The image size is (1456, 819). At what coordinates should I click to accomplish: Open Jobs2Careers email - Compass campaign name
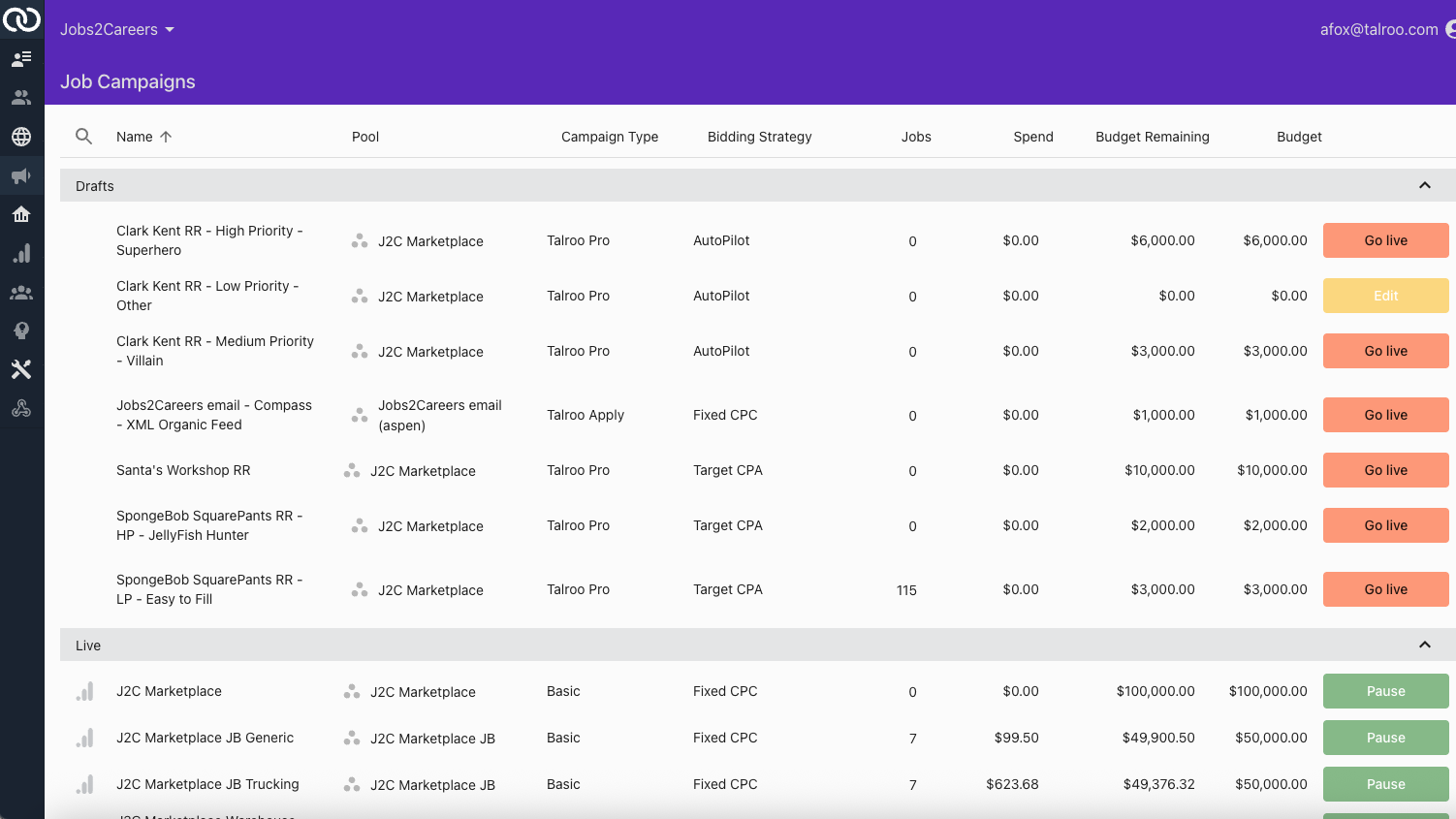(x=214, y=415)
